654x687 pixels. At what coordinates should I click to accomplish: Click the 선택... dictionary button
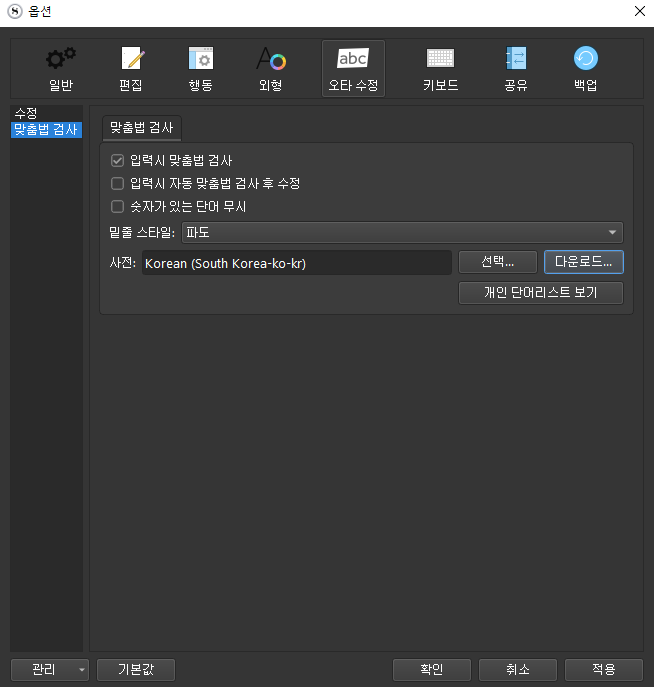click(x=498, y=262)
